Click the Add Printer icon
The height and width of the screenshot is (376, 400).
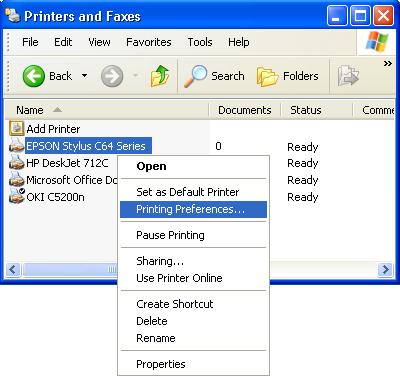16,128
